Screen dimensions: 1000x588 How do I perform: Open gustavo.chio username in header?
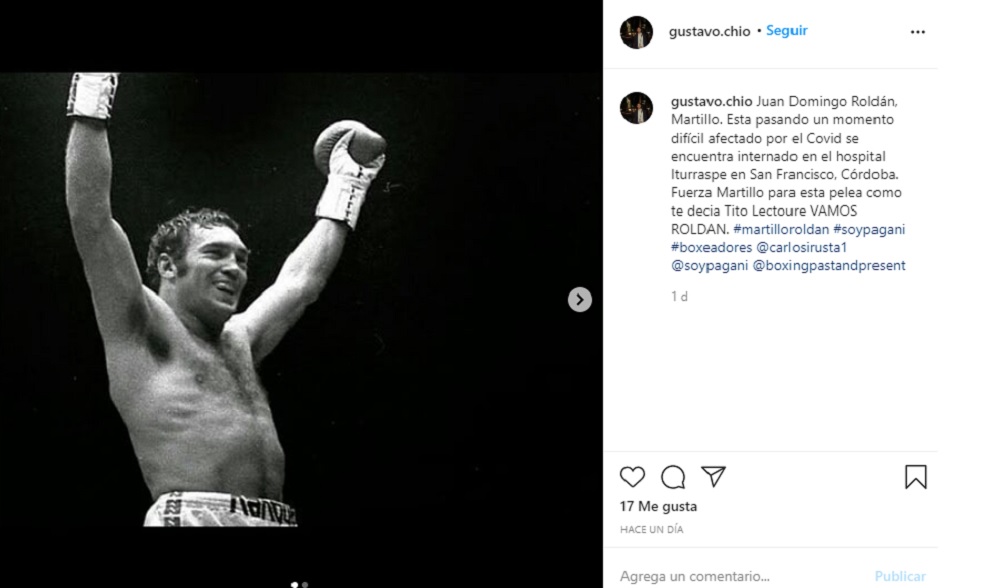(x=709, y=31)
